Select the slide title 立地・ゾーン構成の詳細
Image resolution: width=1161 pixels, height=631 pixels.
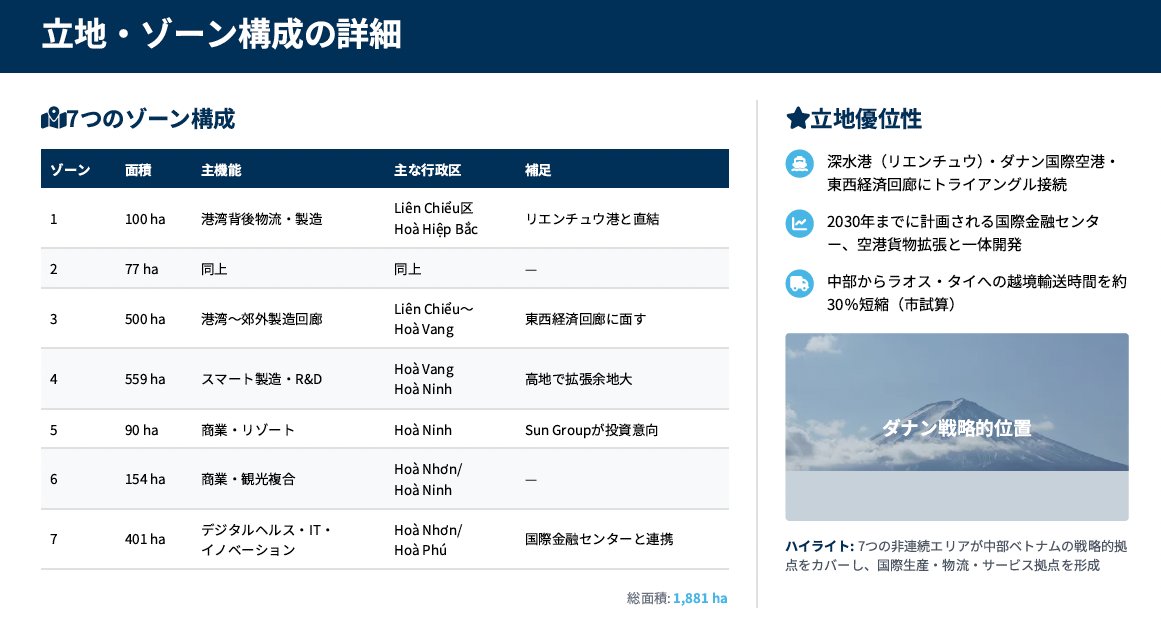pyautogui.click(x=221, y=35)
